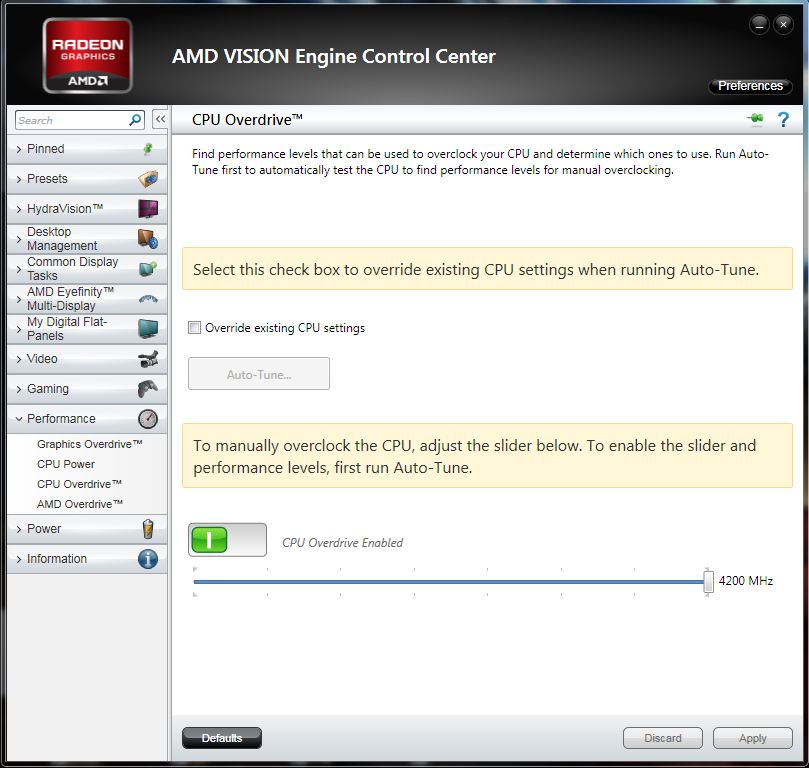The height and width of the screenshot is (768, 809).
Task: Close the Control Center window
Action: tap(783, 24)
